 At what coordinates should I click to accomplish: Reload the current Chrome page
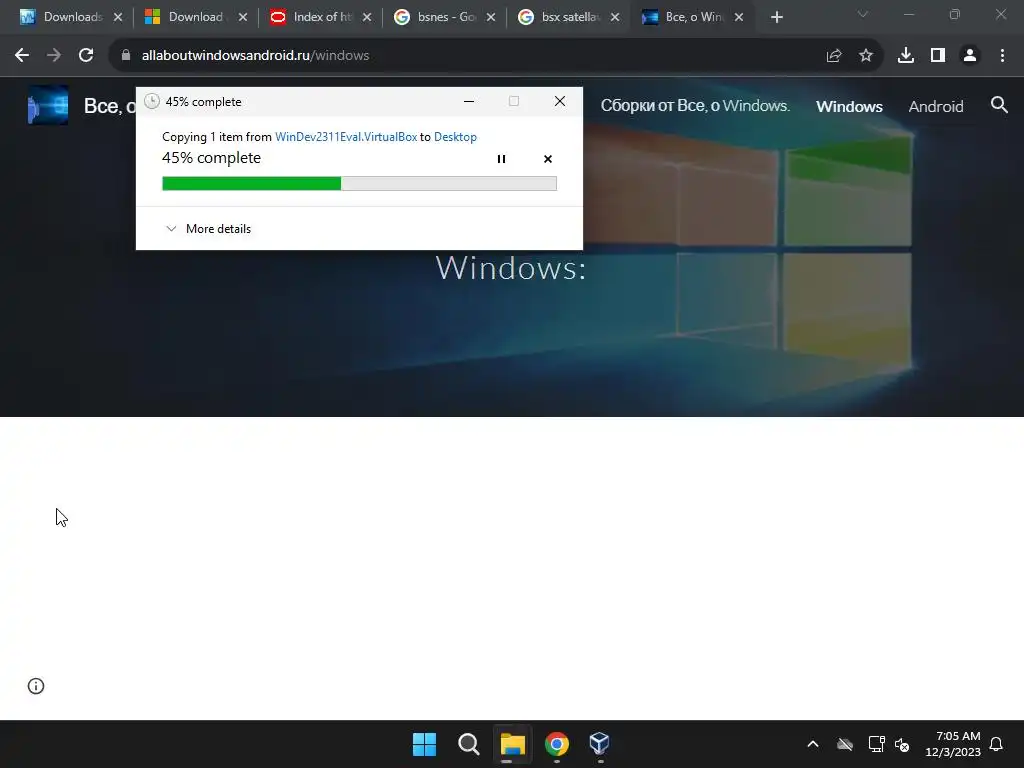(86, 56)
